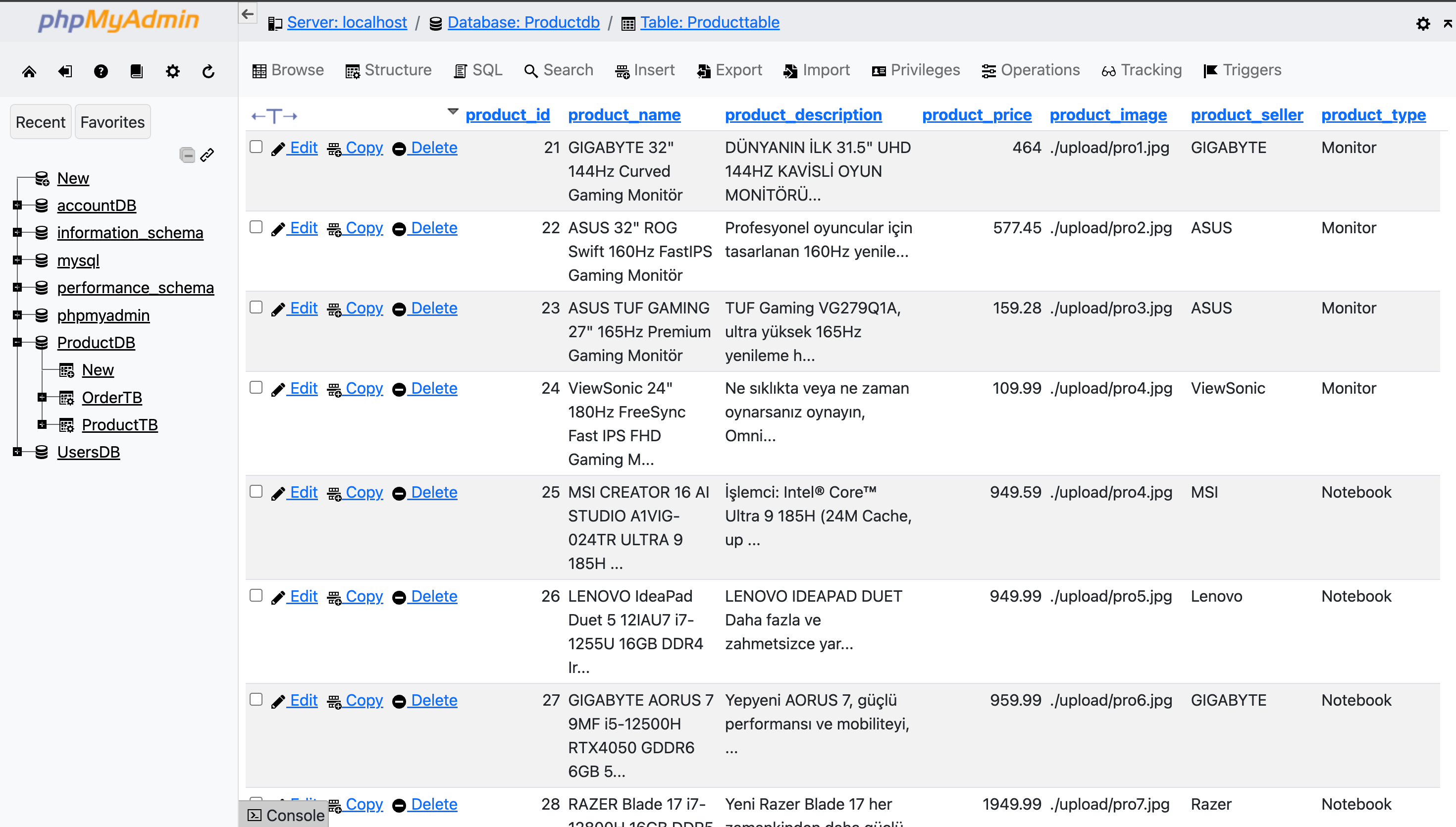Check the checkbox for product 24
The width and height of the screenshot is (1456, 827).
coord(256,387)
